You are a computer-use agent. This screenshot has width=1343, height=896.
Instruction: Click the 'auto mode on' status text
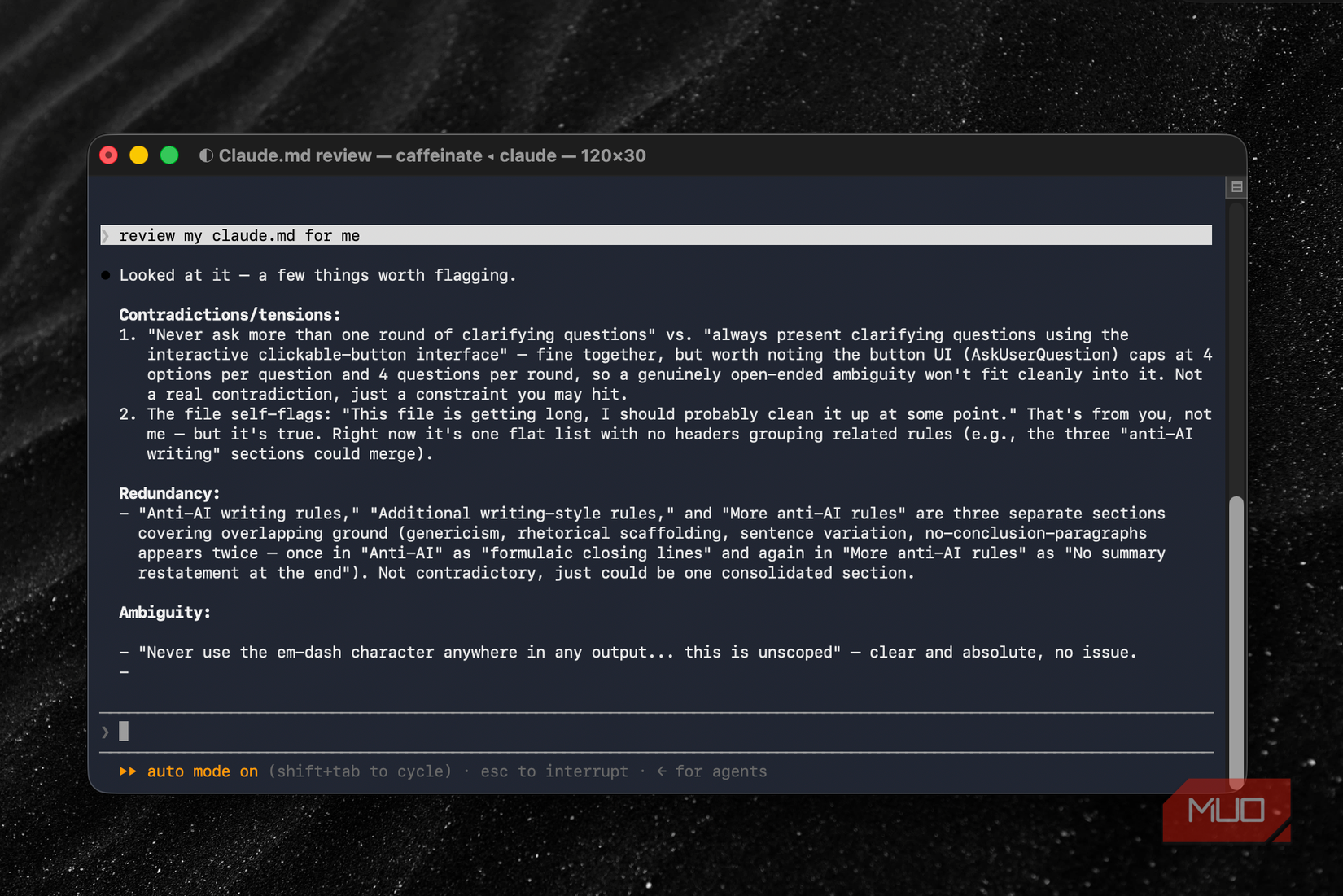[202, 771]
